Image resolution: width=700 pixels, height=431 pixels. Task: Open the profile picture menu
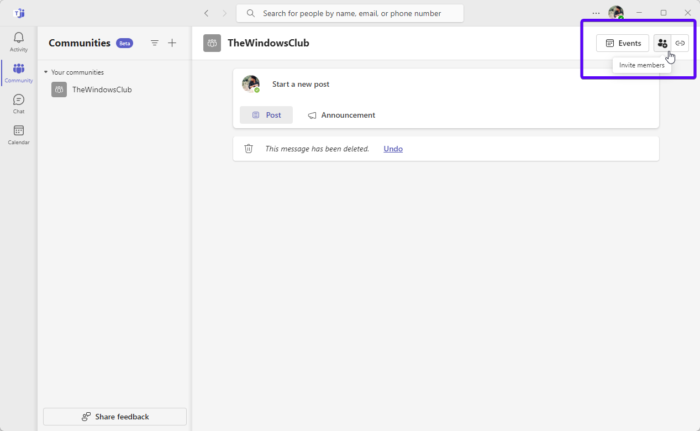pos(615,13)
